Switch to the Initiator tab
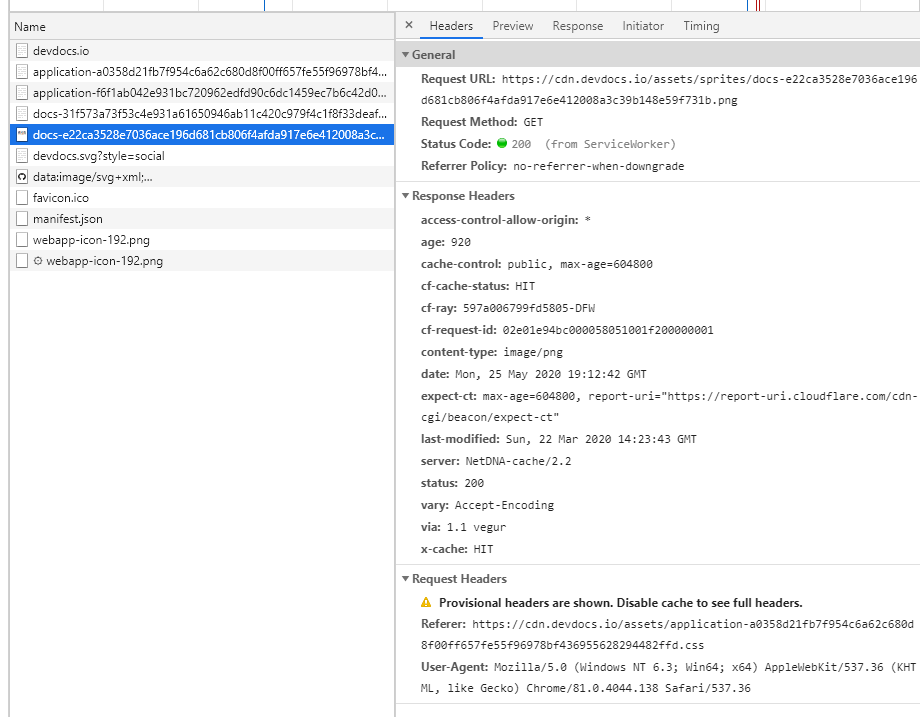 643,26
